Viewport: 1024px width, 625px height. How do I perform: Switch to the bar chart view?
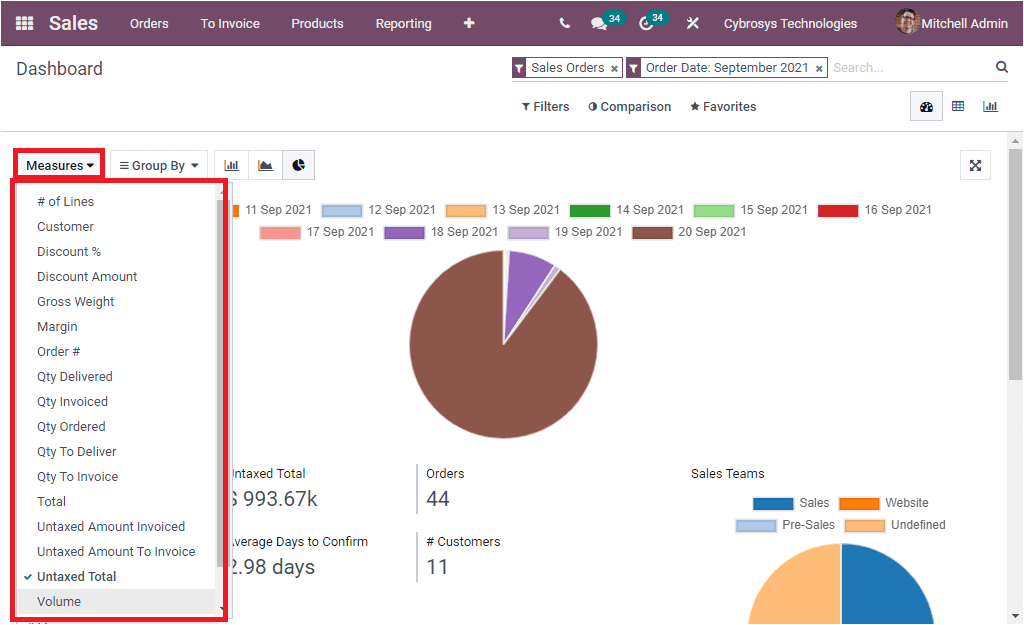230,163
